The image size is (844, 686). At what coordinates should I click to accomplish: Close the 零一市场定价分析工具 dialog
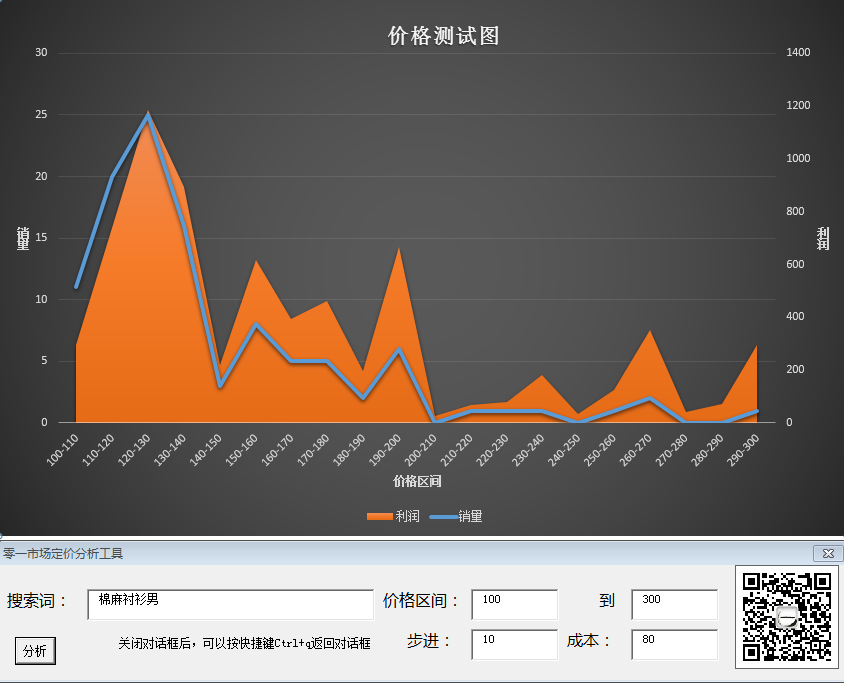click(828, 553)
